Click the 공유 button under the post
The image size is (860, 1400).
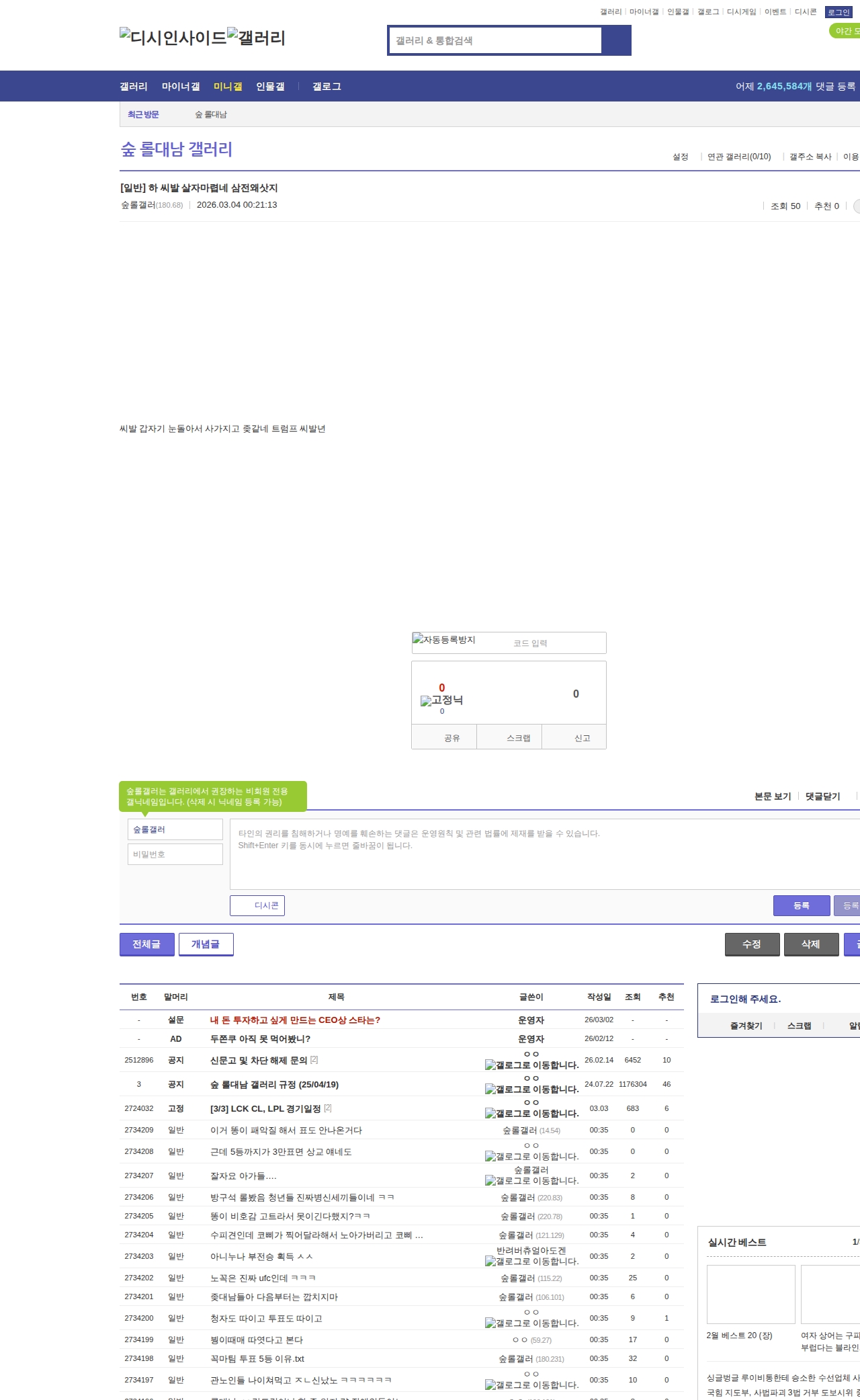444,737
